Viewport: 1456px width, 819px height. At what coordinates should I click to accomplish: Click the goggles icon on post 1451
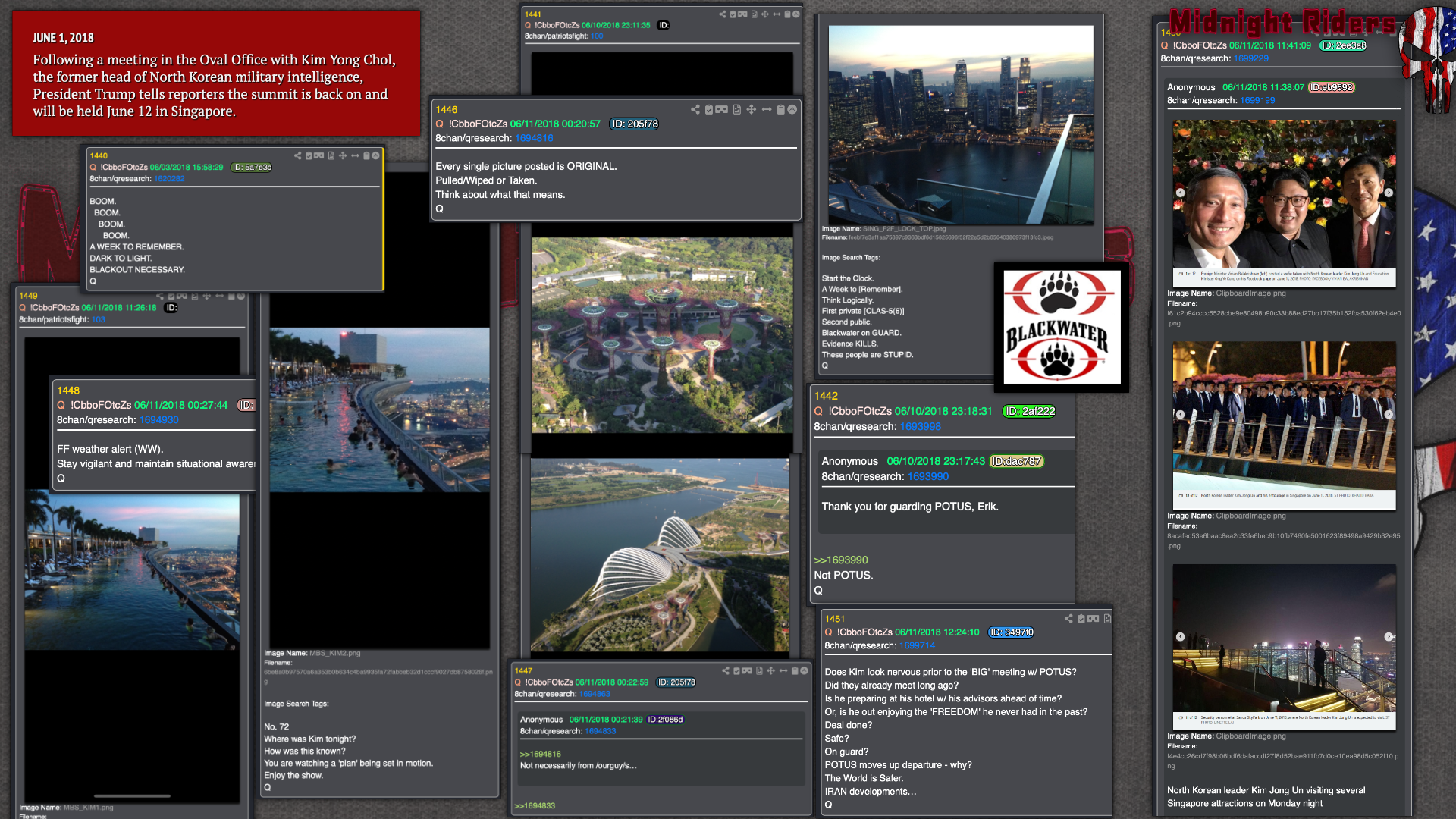tap(1093, 619)
